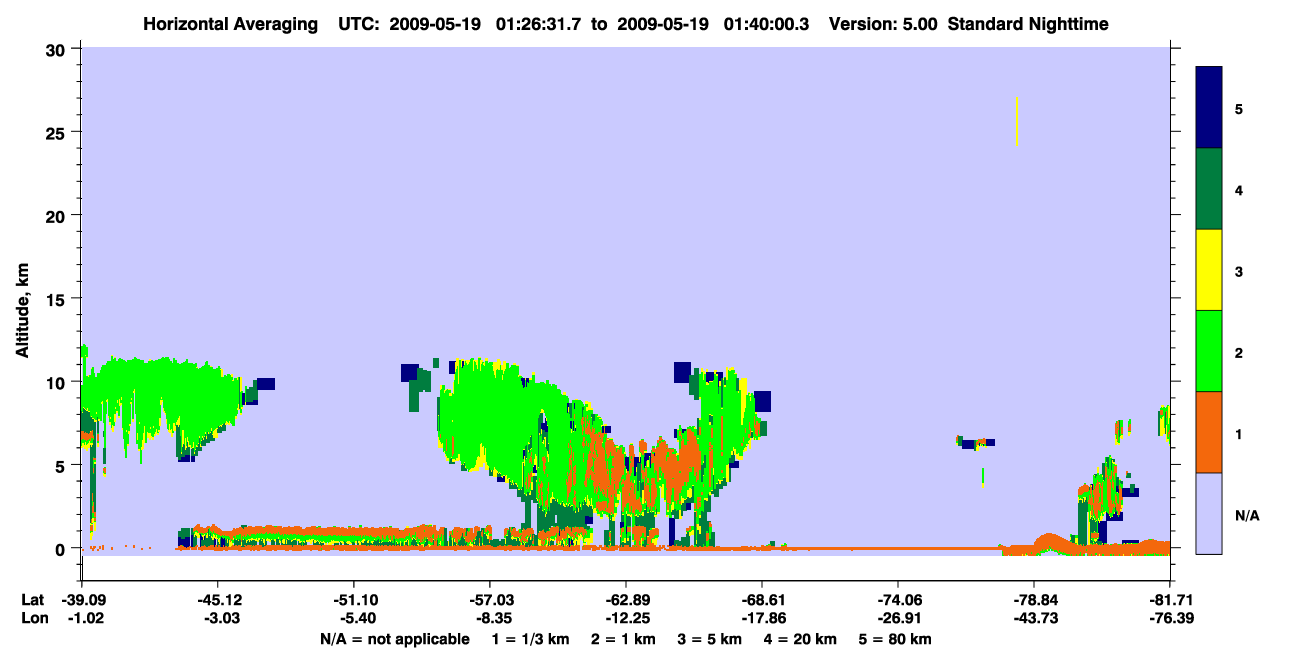Viewport: 1300px width, 667px height.
Task: Click legend text '5 = 80 km'
Action: pos(895,639)
